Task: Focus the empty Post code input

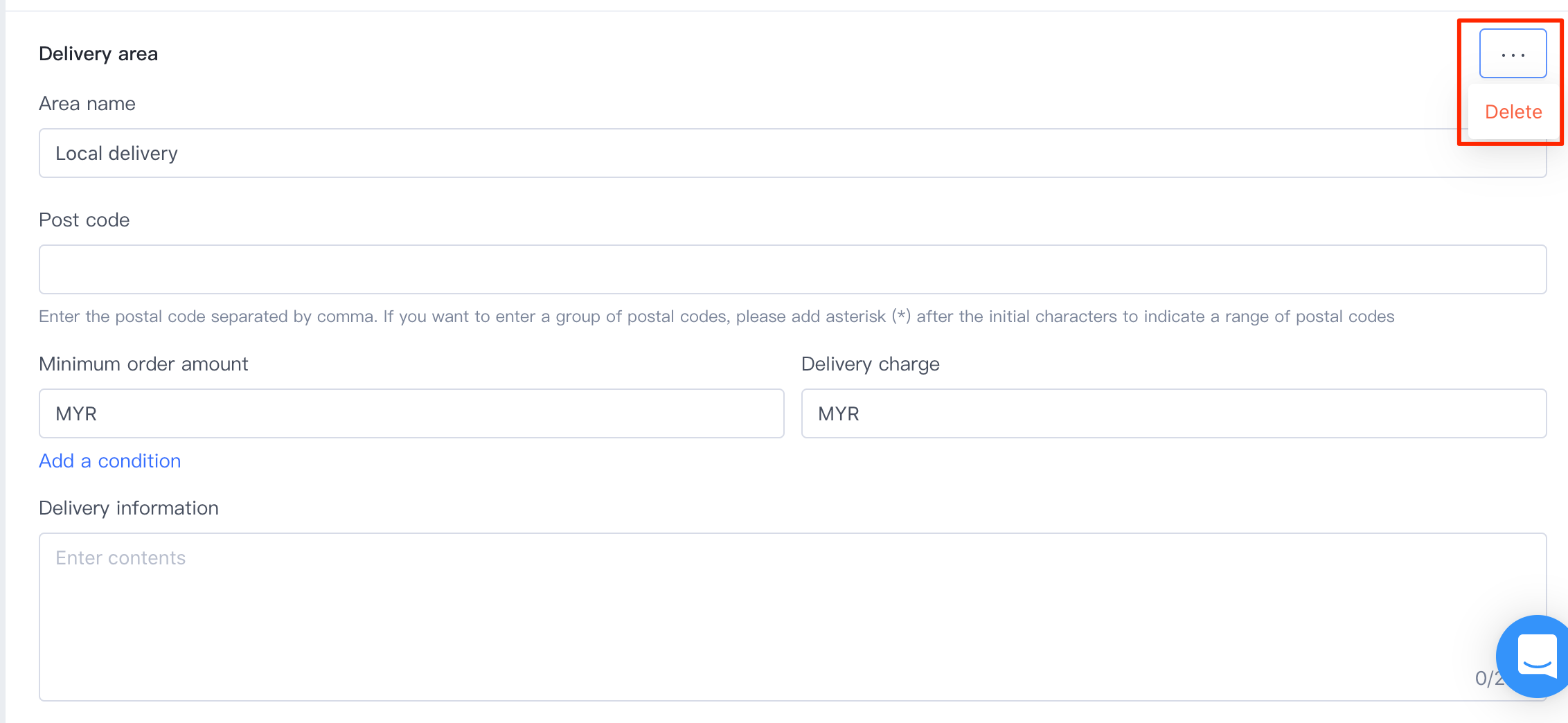Action: [x=792, y=269]
